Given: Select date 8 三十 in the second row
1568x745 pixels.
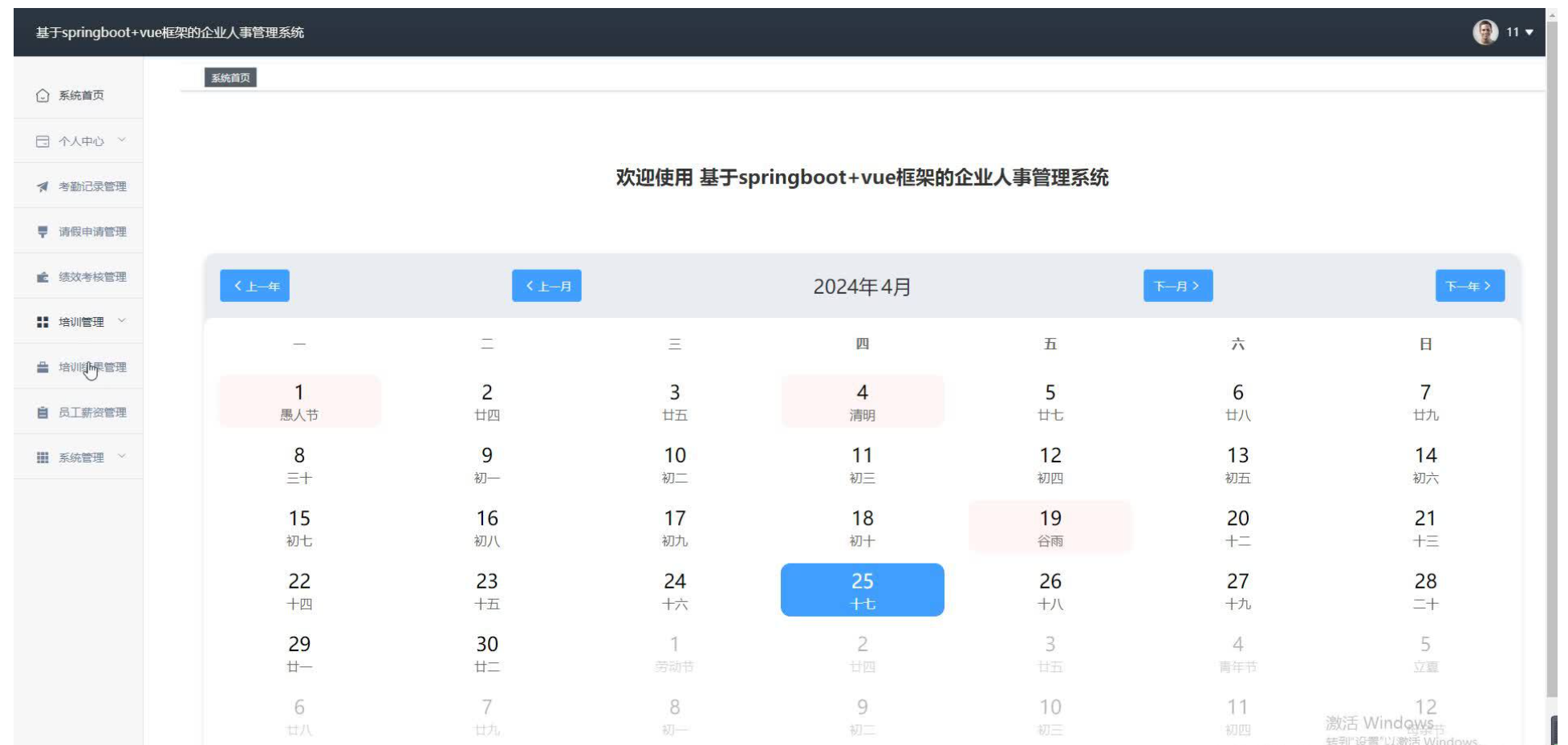Looking at the screenshot, I should coord(299,464).
